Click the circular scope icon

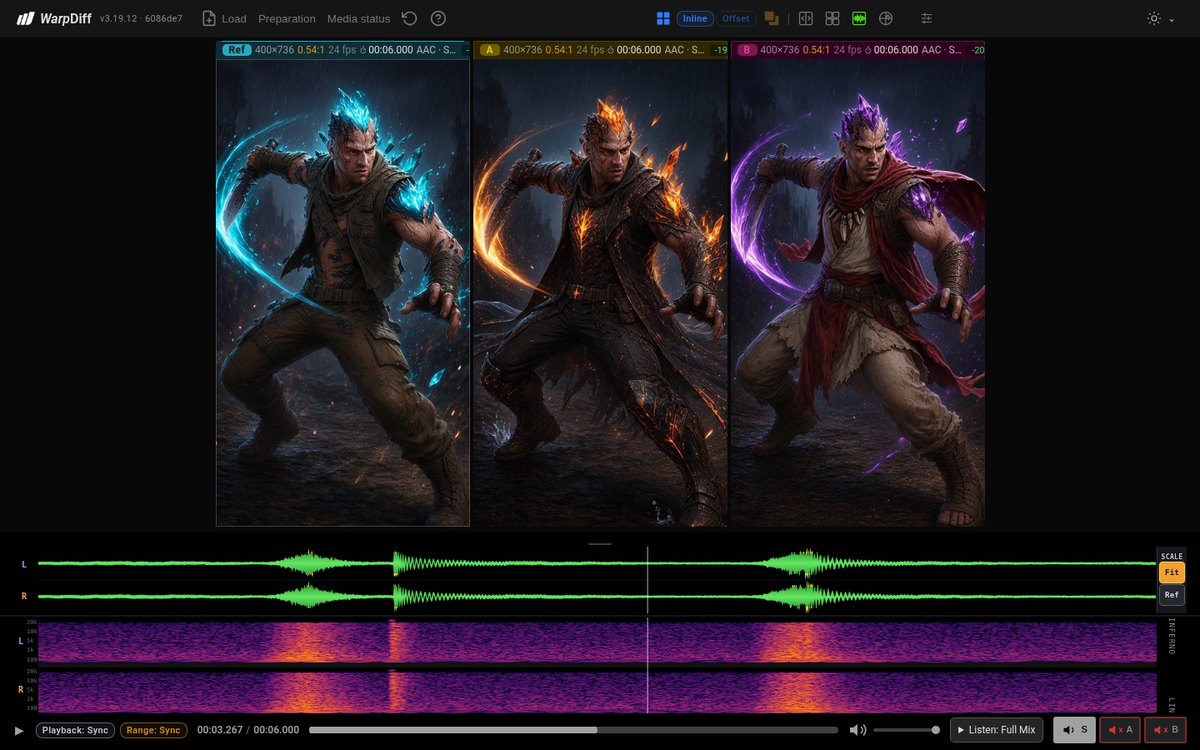click(885, 18)
